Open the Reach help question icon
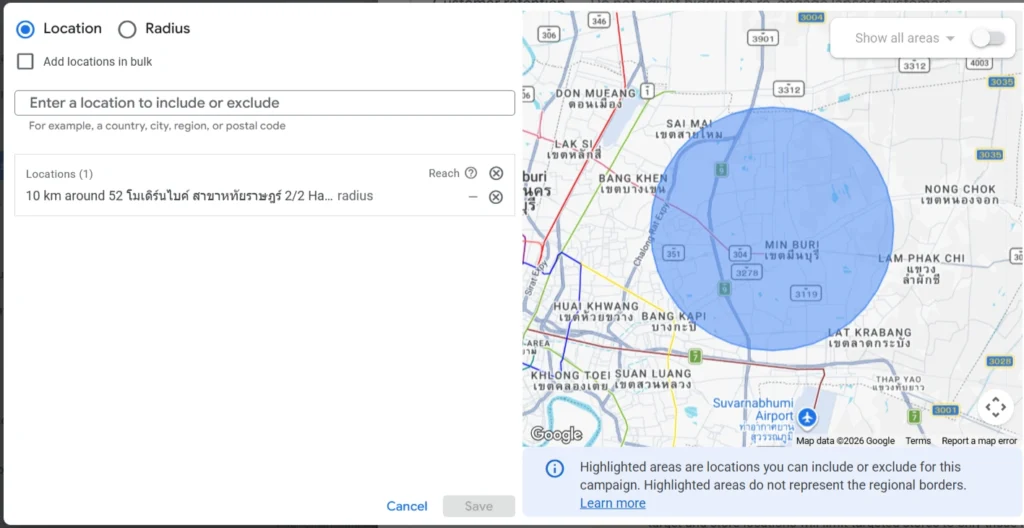Screen dimensions: 1024x528 [471, 173]
